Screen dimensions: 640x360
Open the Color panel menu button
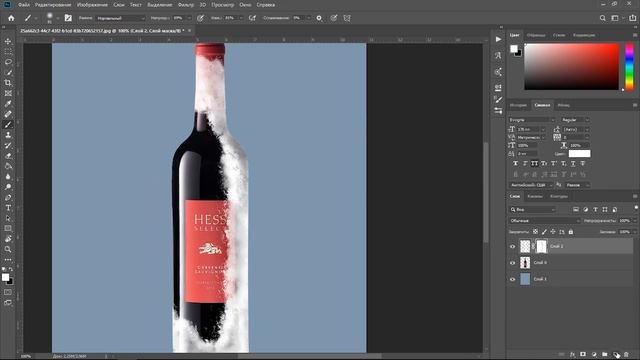(635, 35)
